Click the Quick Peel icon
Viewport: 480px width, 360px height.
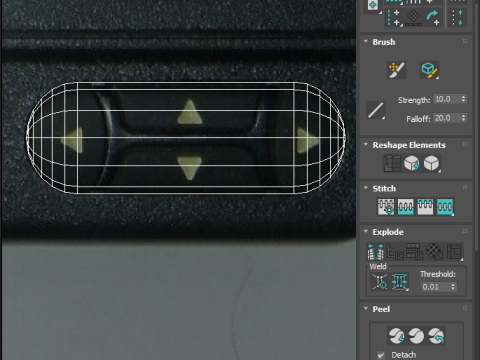point(396,335)
